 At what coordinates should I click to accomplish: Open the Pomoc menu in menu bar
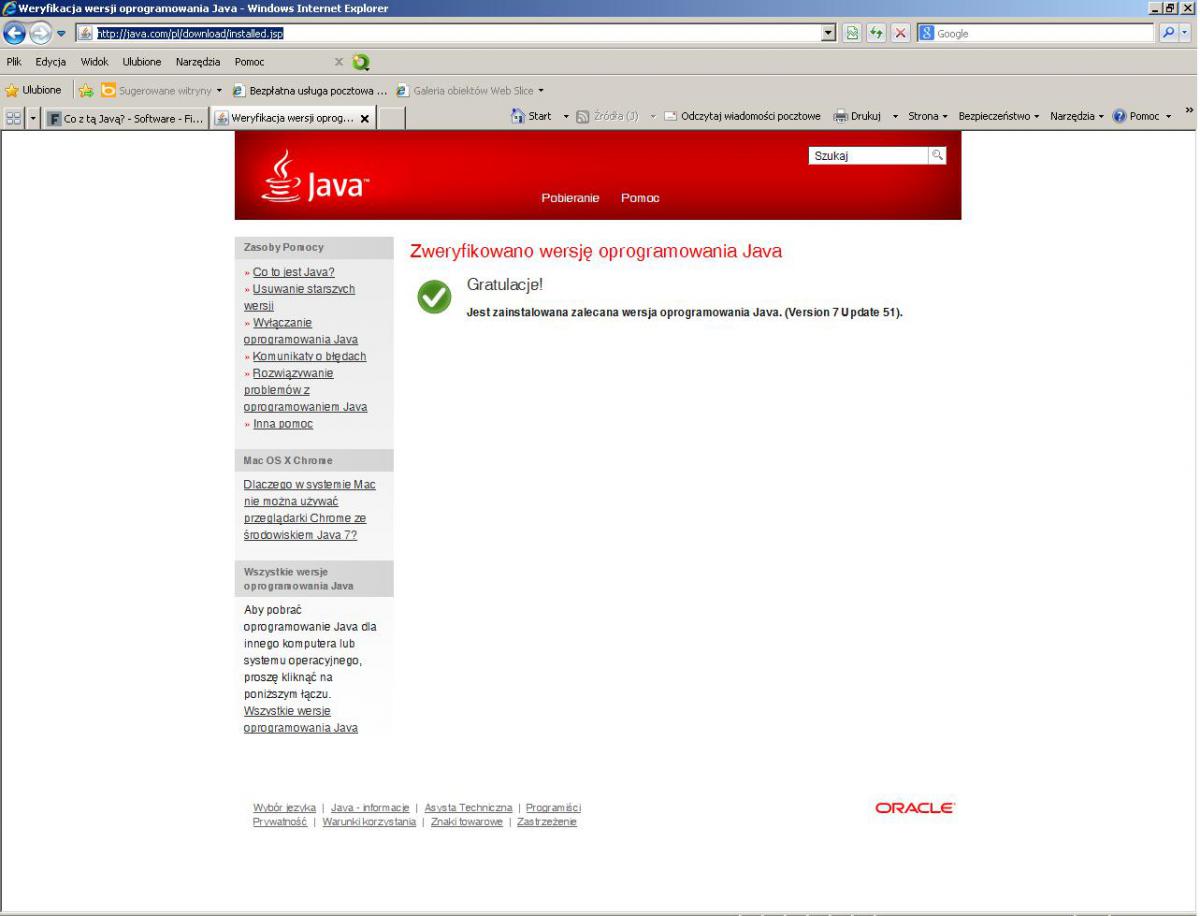249,62
